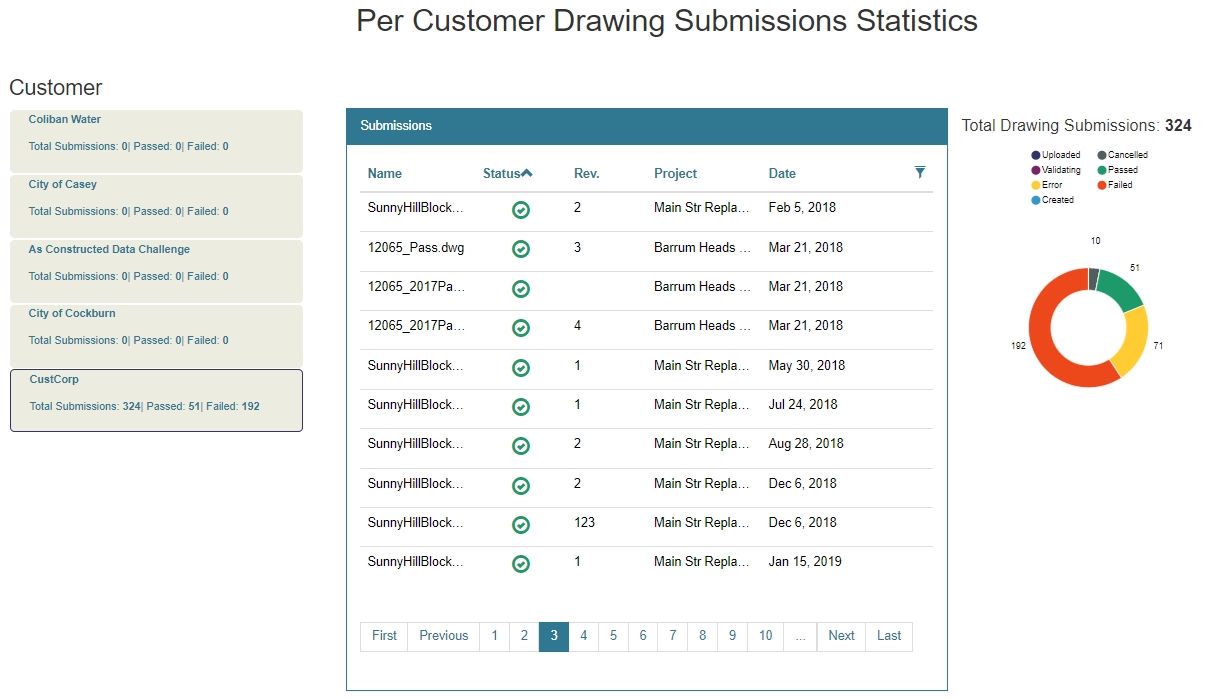Screen dimensions: 1210x699
Task: Click status checkmark for Jan 15, 2019 row
Action: tap(520, 564)
